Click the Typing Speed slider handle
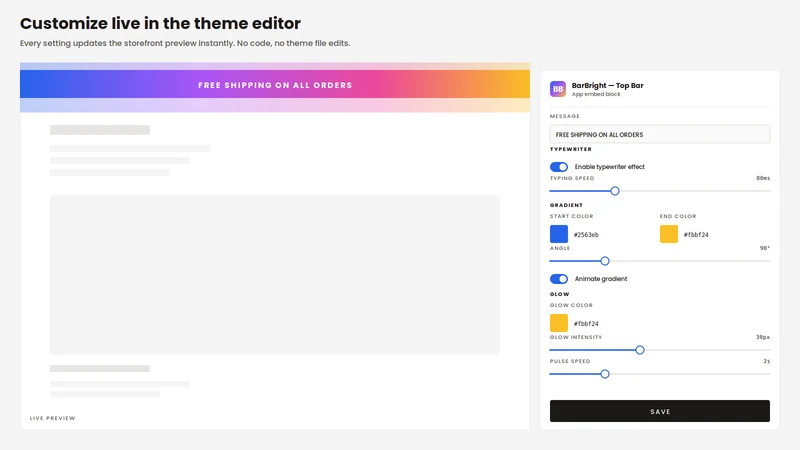This screenshot has width=800, height=450. [x=615, y=191]
